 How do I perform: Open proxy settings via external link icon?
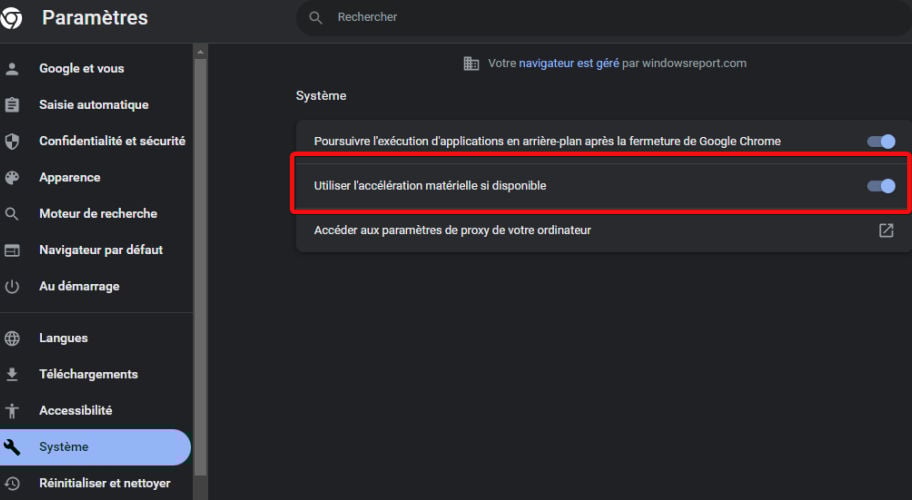(x=886, y=230)
